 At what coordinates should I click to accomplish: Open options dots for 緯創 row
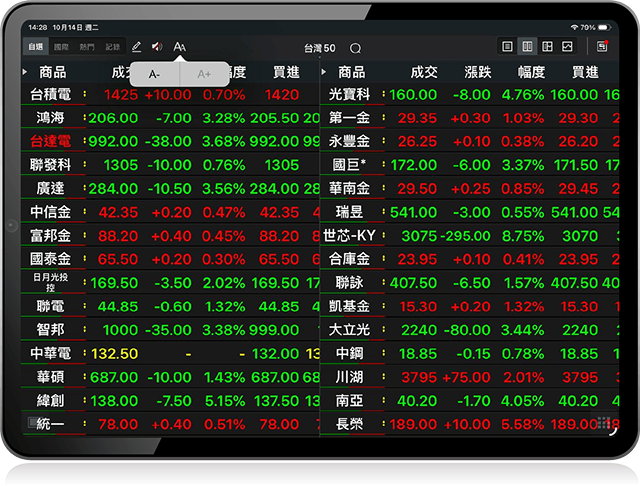click(x=84, y=400)
